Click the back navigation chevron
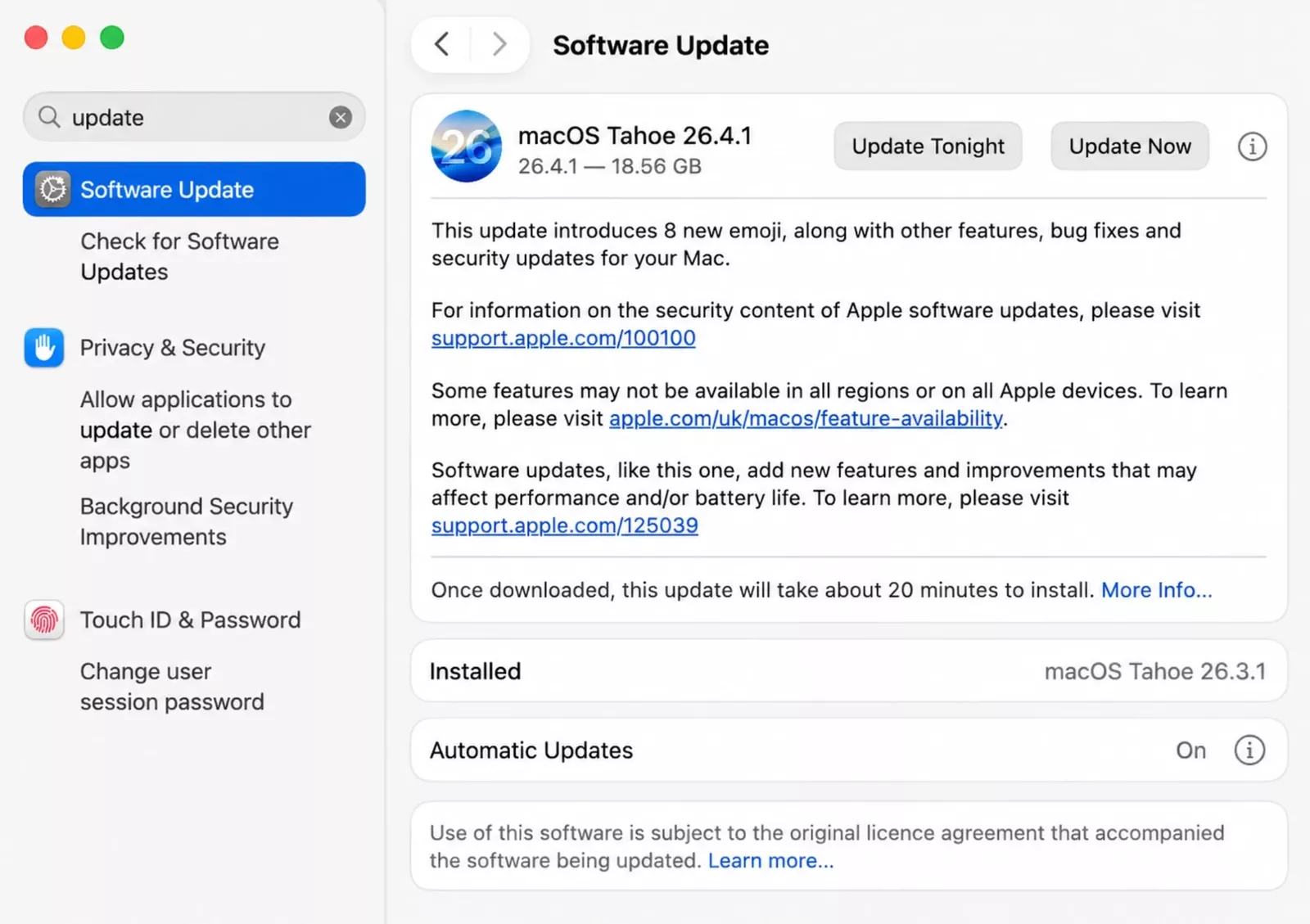Image resolution: width=1310 pixels, height=924 pixels. pos(442,44)
